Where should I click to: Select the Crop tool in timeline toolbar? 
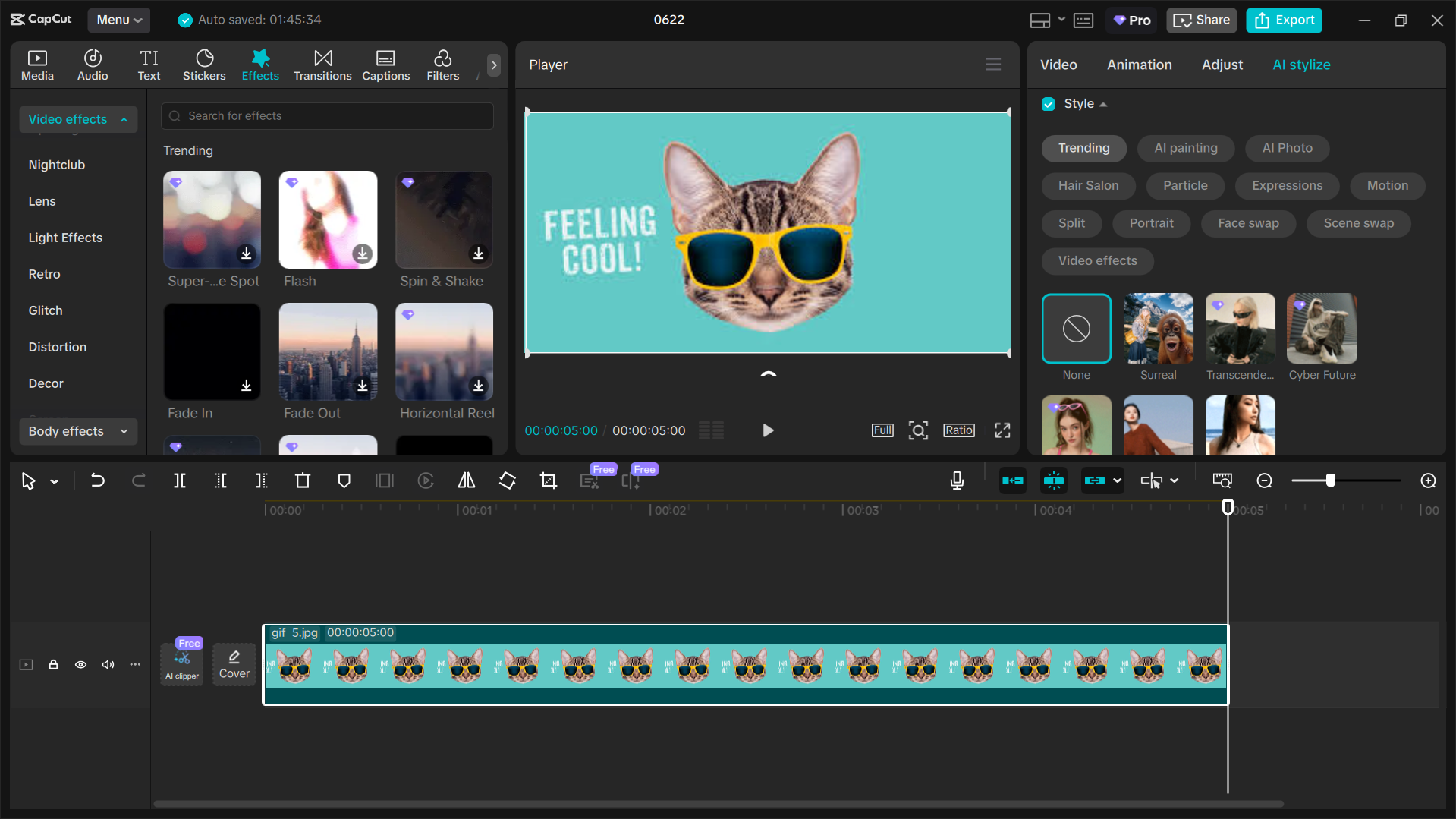coord(549,480)
